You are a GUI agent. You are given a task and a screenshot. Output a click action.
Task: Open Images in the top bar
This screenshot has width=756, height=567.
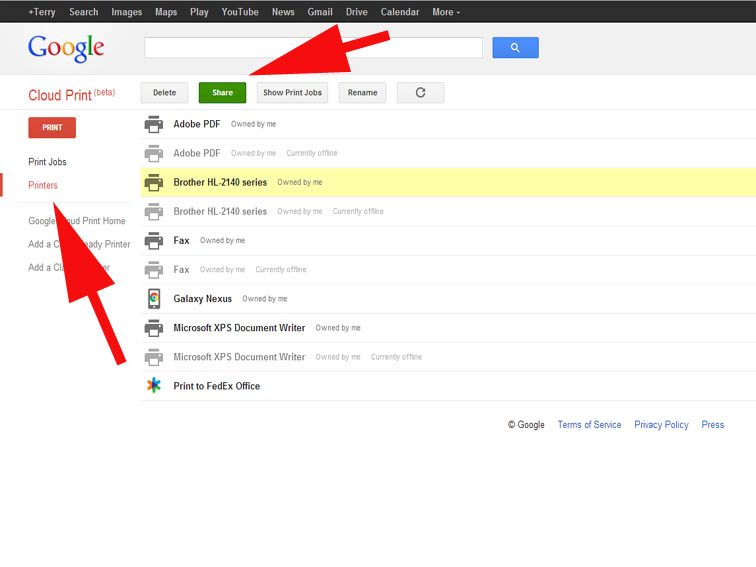(126, 12)
